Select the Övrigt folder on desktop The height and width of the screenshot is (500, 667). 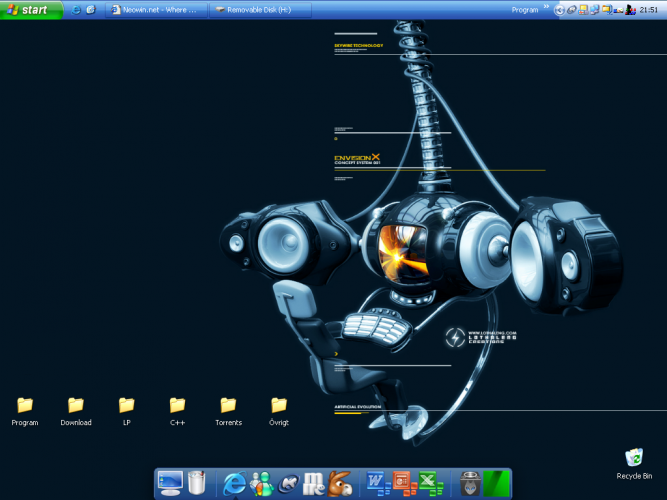point(279,406)
